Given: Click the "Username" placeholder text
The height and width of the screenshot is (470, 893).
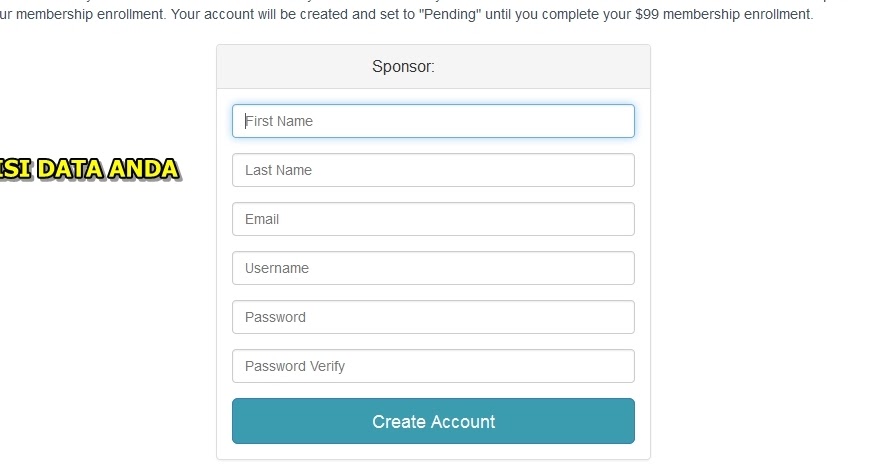Looking at the screenshot, I should click(277, 268).
